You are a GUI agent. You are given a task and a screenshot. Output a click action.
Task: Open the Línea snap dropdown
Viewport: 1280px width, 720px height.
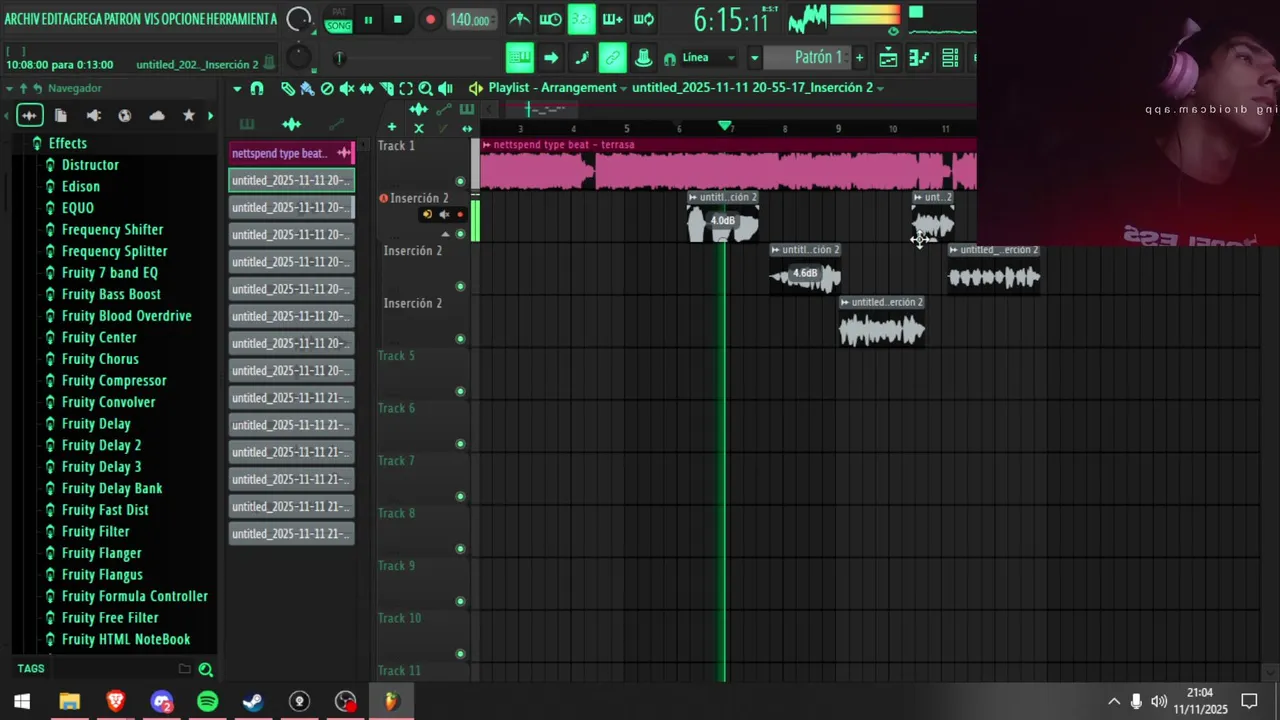(708, 58)
